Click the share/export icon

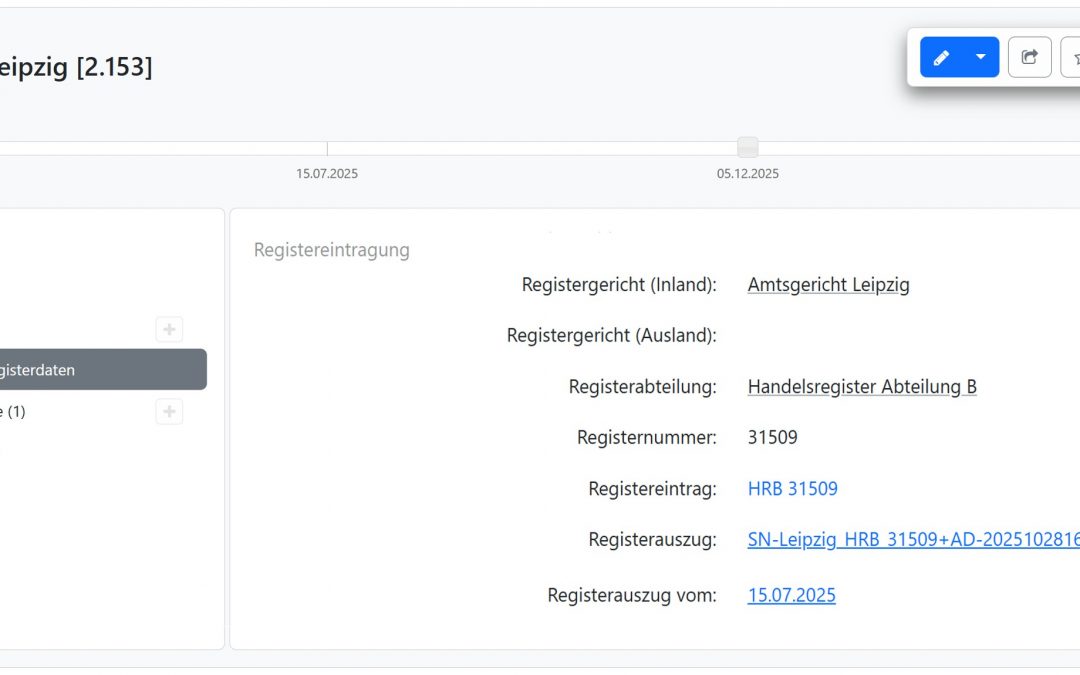pos(1029,57)
